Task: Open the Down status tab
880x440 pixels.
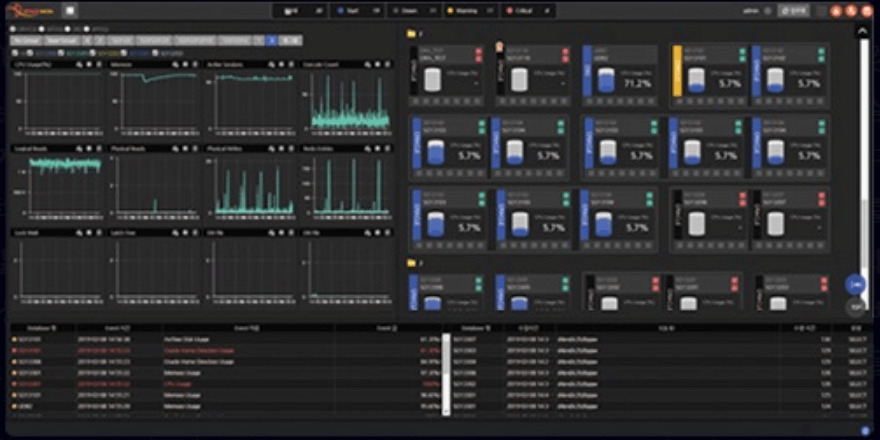Action: tap(414, 11)
